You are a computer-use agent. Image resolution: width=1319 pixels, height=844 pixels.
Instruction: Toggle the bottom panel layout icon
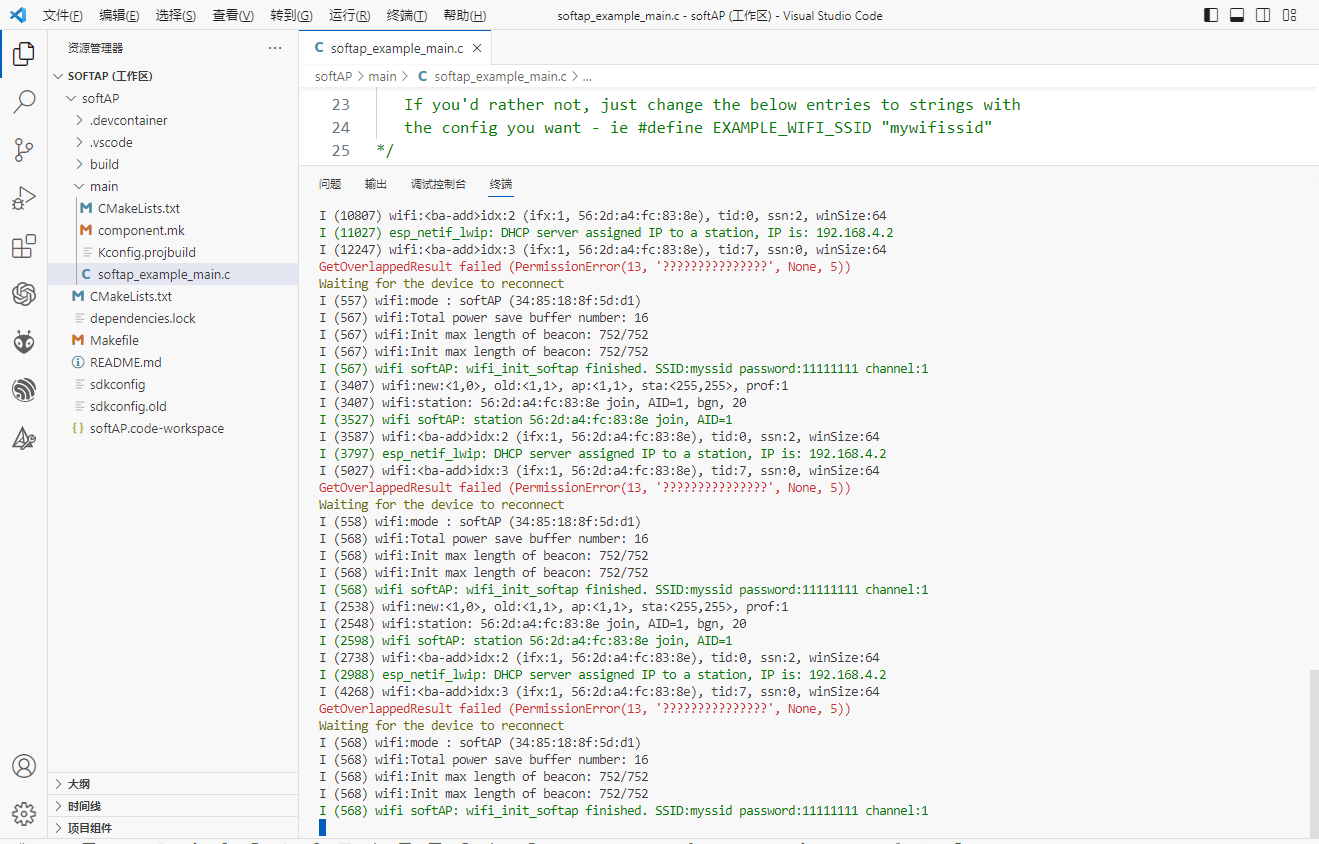(x=1237, y=15)
